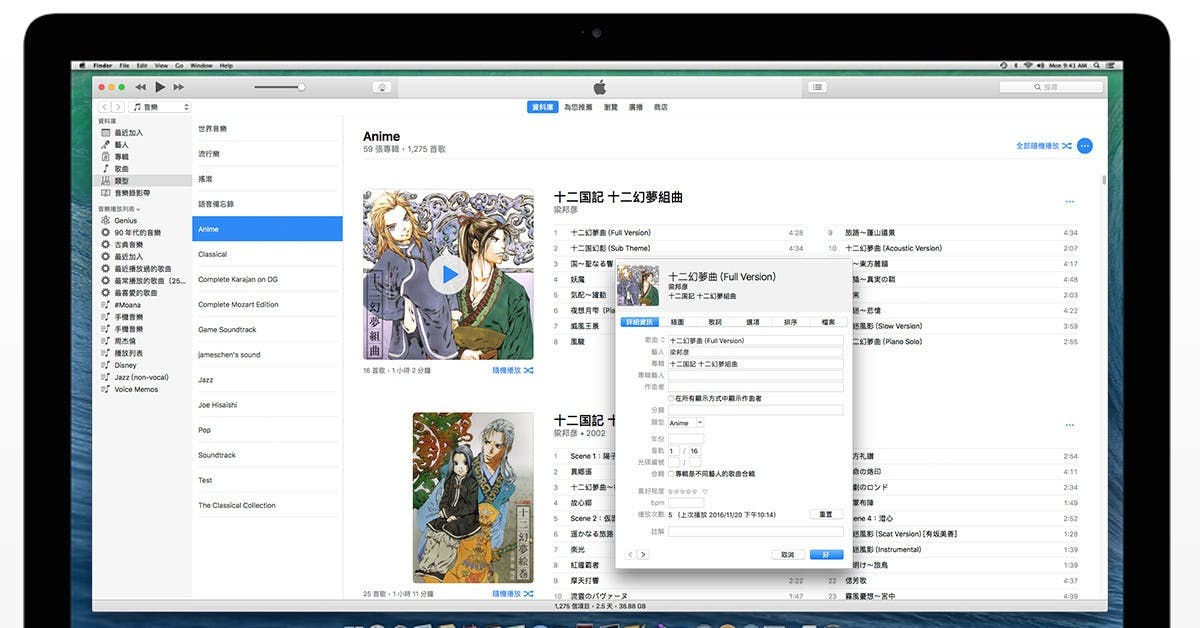Click 重置 to reset the play count

click(824, 513)
